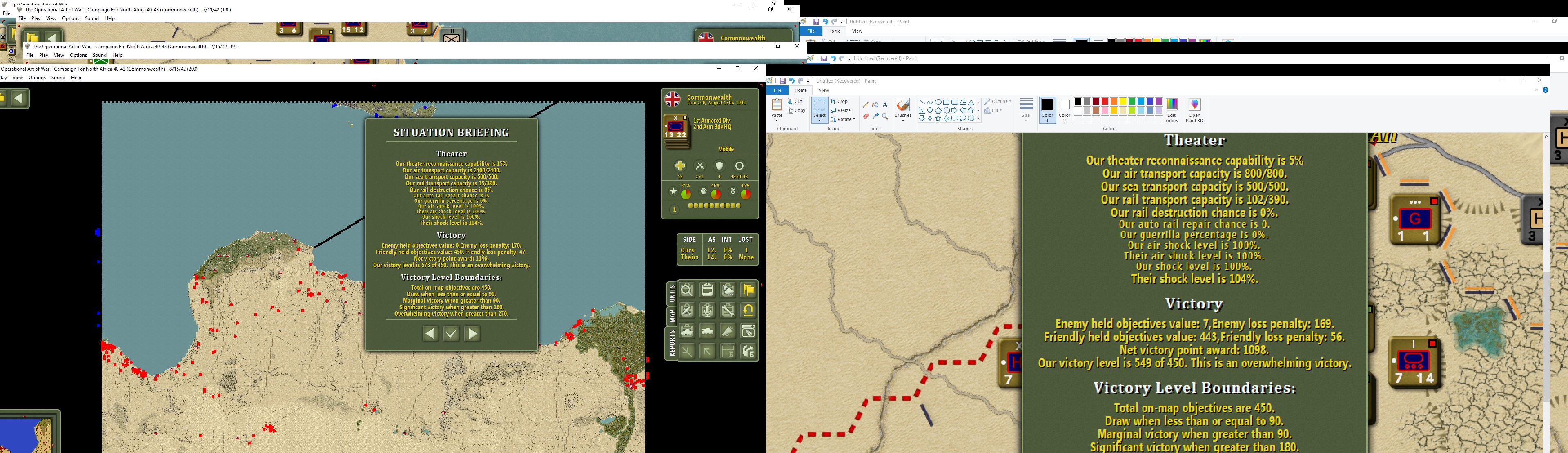
Task: Click the tank icon in game reports grid
Action: [707, 330]
